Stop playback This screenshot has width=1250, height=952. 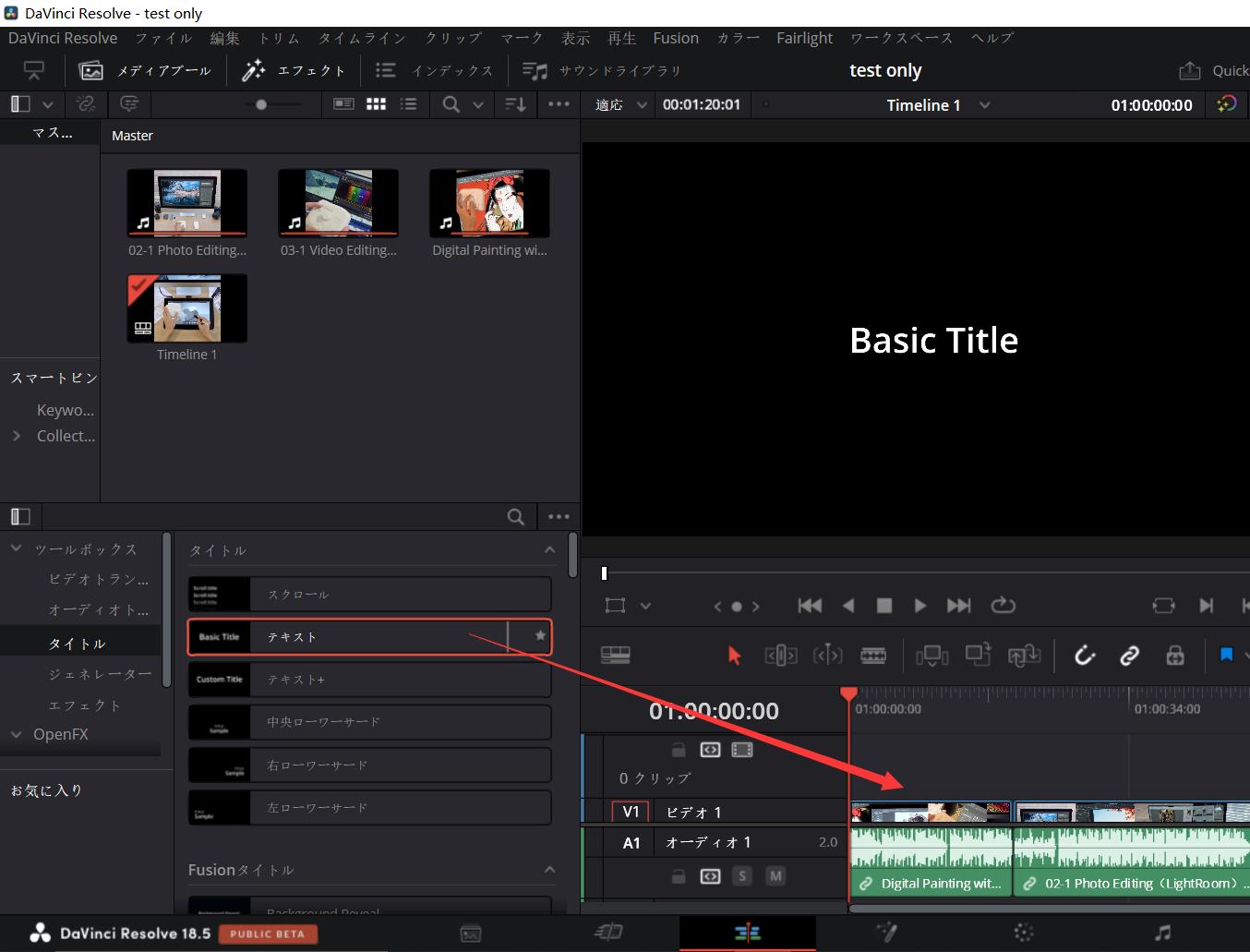[883, 606]
